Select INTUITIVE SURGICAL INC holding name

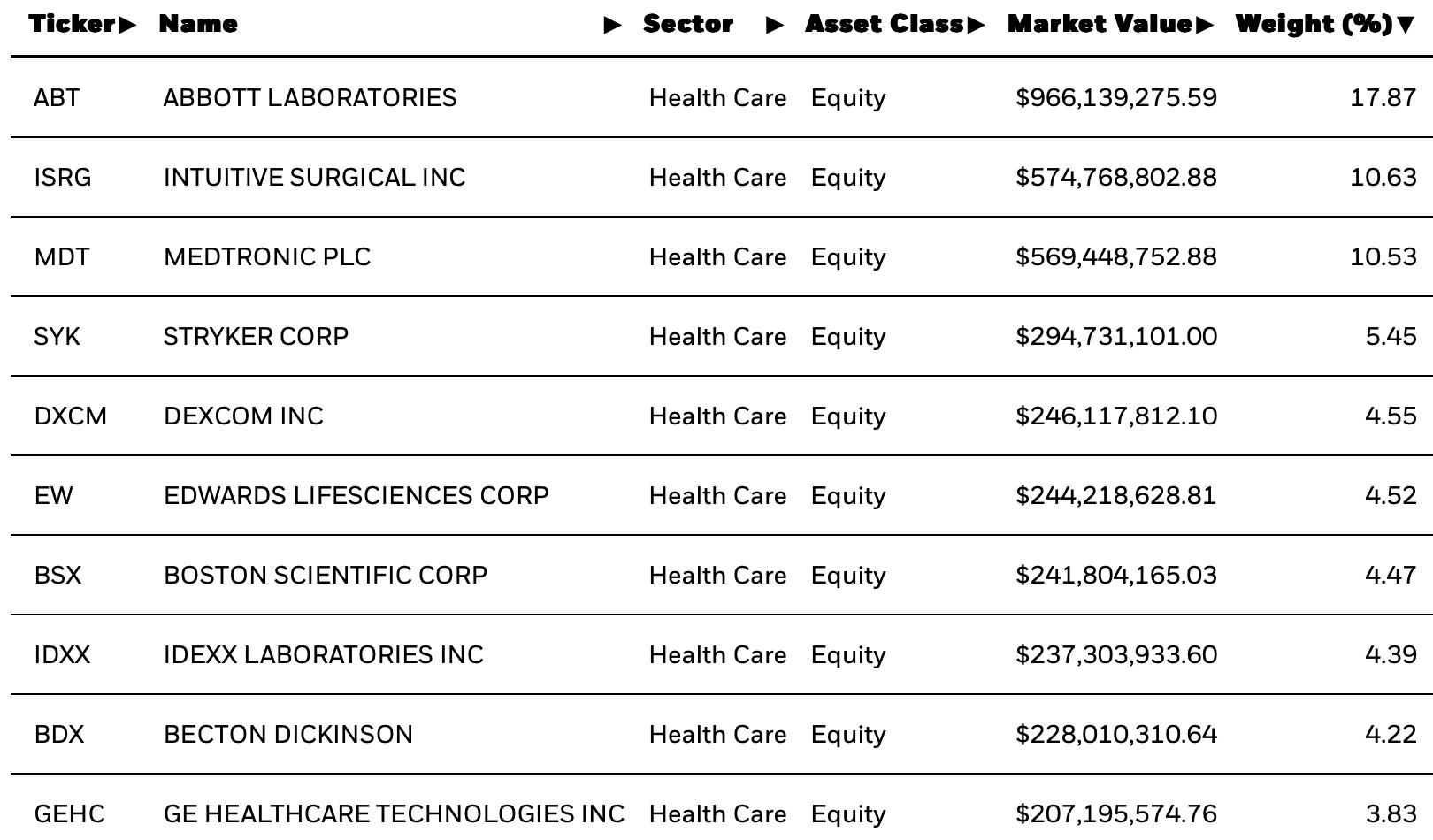(314, 177)
